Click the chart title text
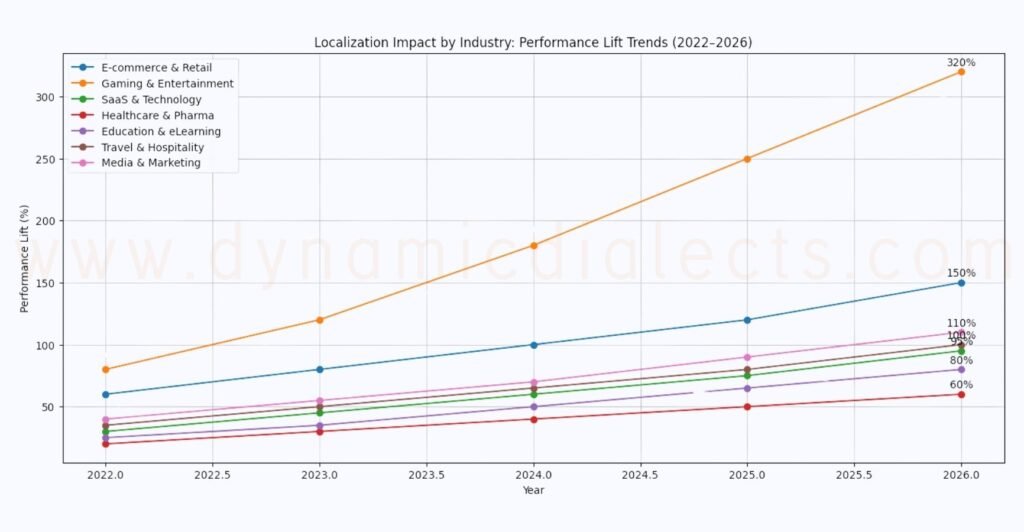The height and width of the screenshot is (532, 1024). tap(533, 43)
